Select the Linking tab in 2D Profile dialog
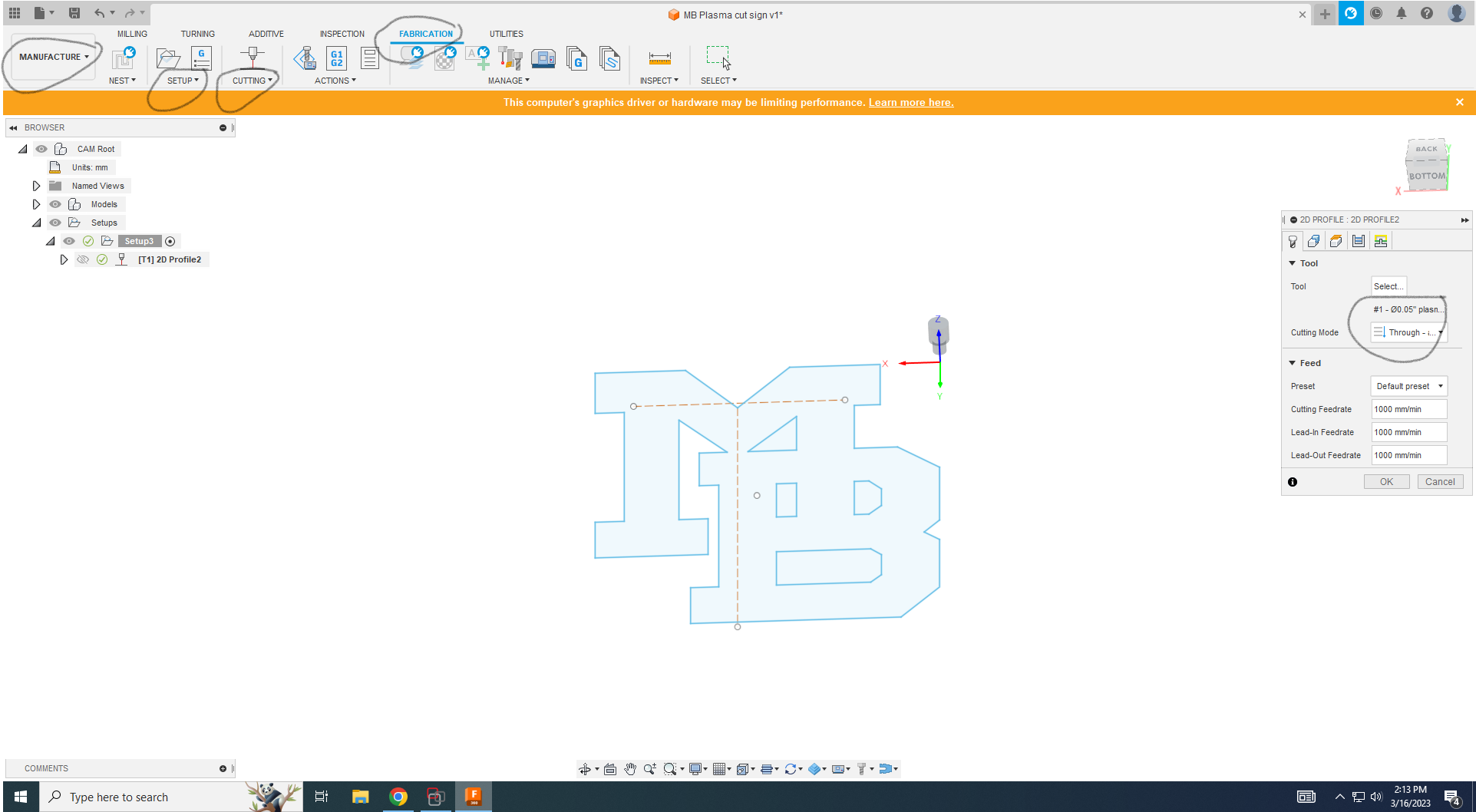The image size is (1476, 812). (1381, 240)
